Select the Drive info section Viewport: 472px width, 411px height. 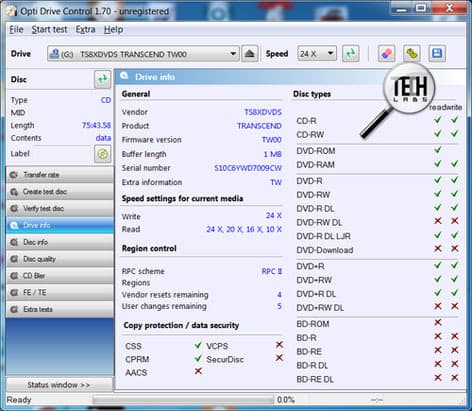click(60, 225)
